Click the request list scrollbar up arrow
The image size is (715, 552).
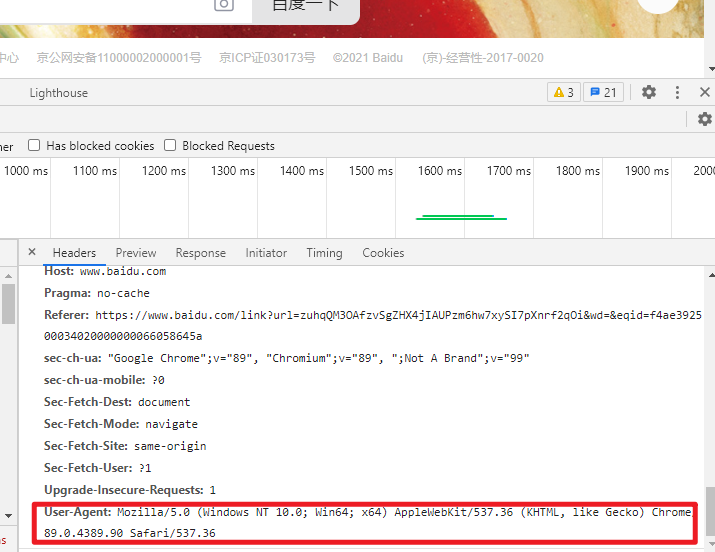click(x=8, y=276)
